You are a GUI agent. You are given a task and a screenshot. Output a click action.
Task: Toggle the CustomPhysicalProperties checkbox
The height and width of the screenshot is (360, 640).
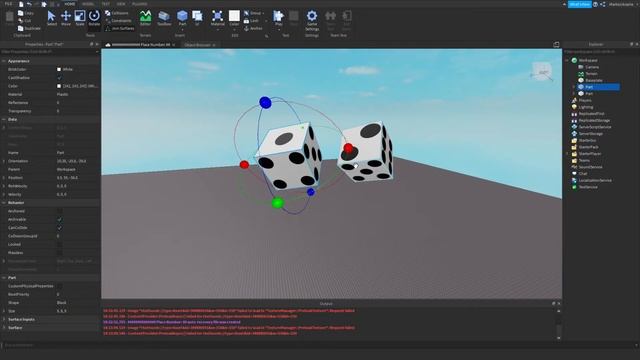pos(60,286)
